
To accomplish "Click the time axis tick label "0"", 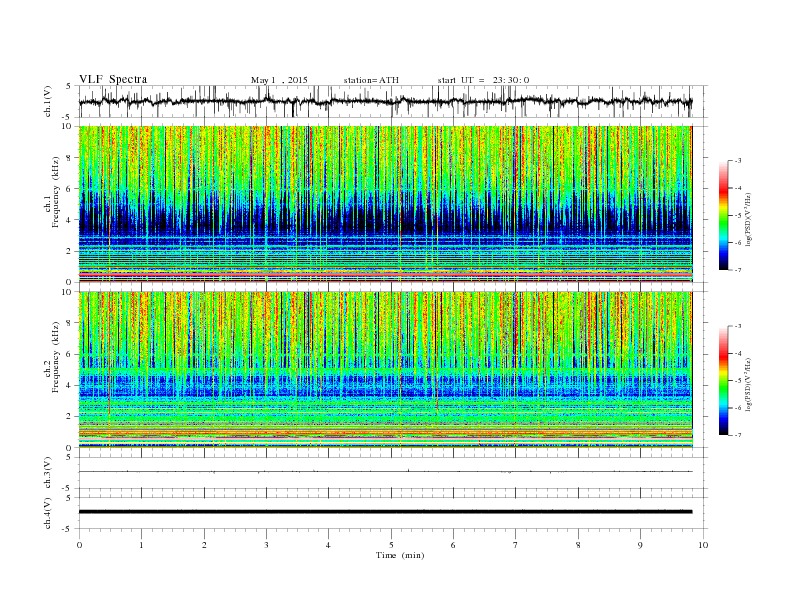I will coord(79,545).
